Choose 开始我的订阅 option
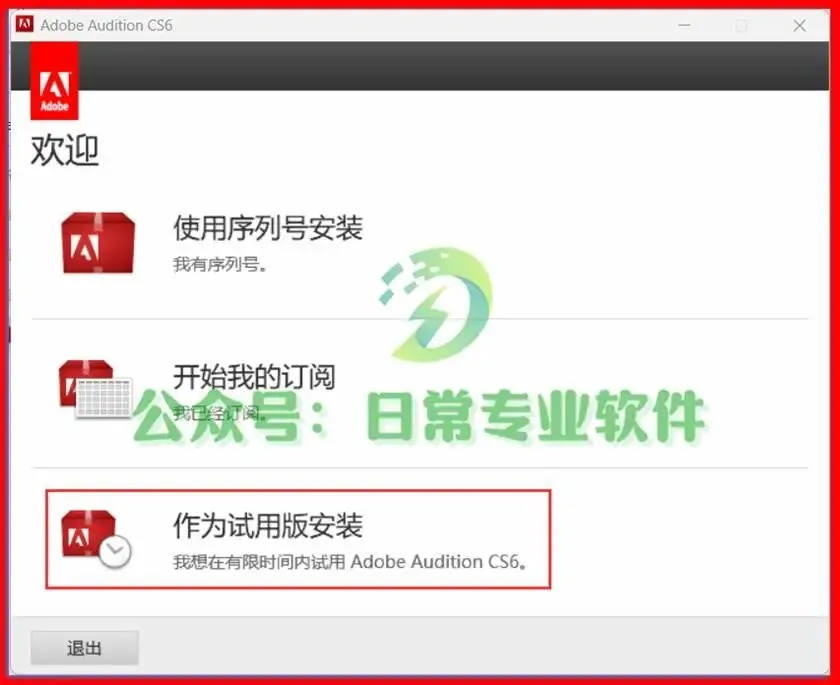The height and width of the screenshot is (685, 840). (254, 377)
